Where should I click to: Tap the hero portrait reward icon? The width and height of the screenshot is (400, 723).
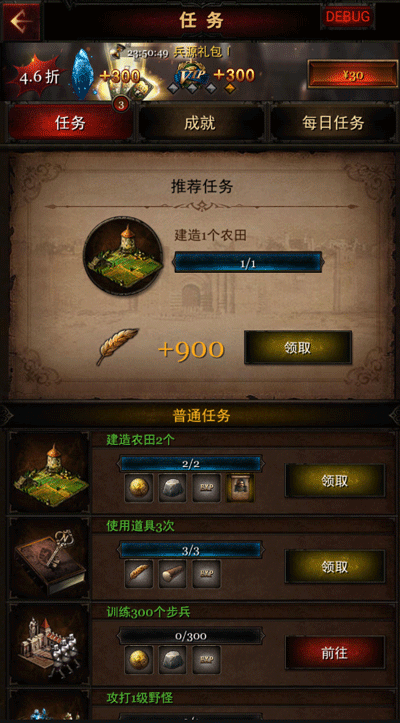pyautogui.click(x=240, y=488)
